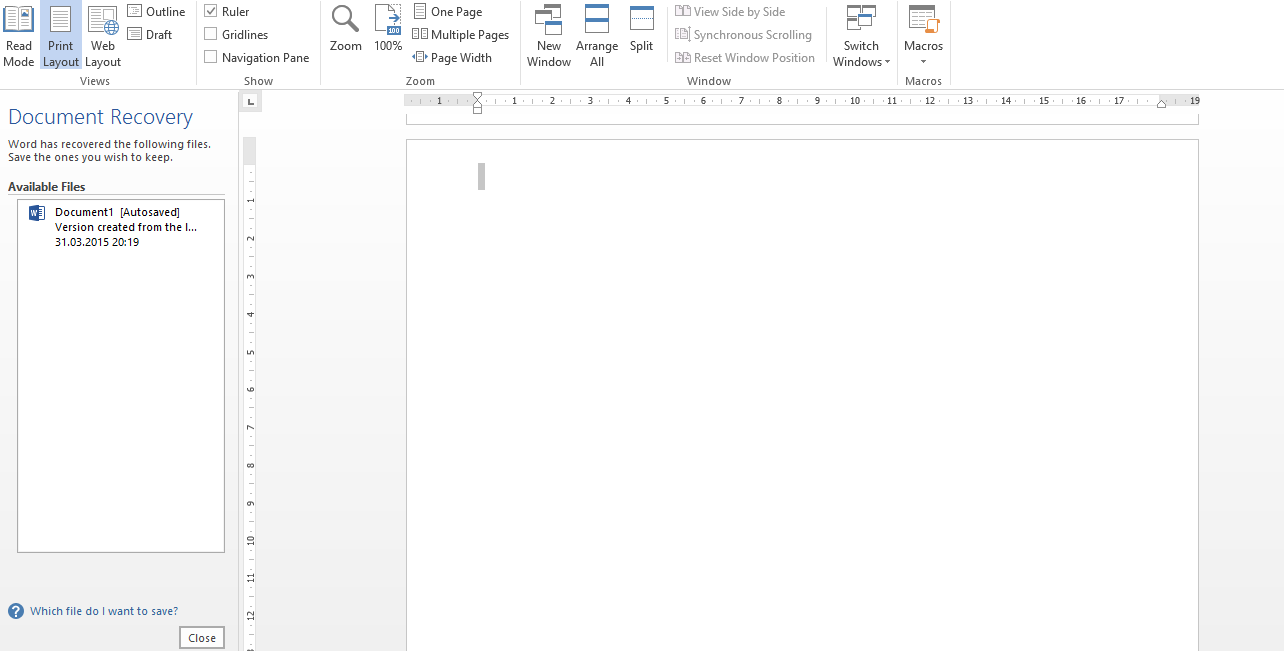Click the tab selector at ruler corner
This screenshot has height=651, width=1284.
click(x=250, y=101)
